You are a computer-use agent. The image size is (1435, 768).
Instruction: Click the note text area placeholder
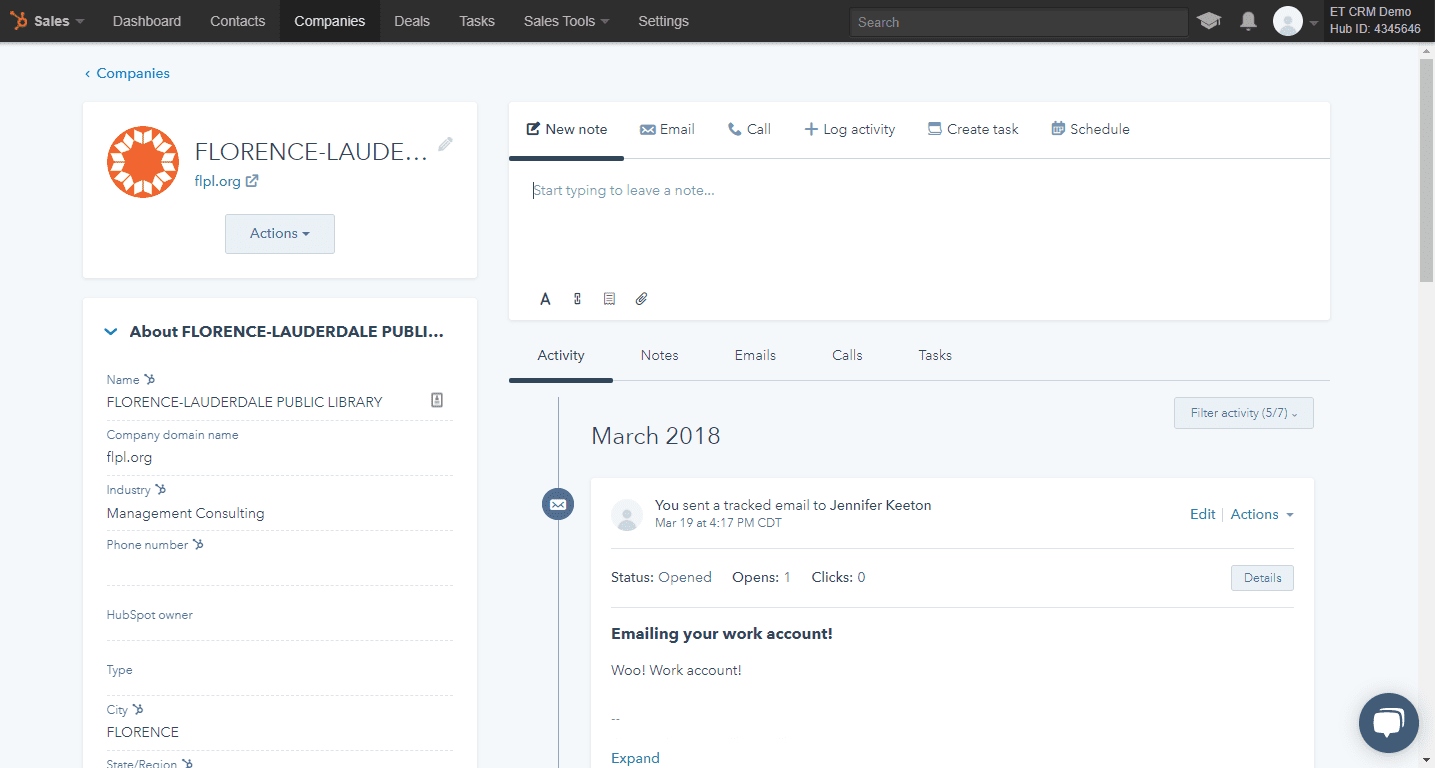(624, 190)
